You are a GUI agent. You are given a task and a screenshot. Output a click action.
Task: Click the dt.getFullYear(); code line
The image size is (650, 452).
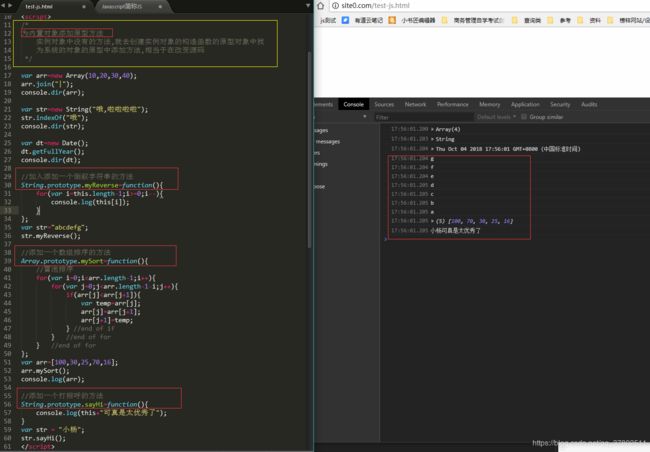(53, 152)
